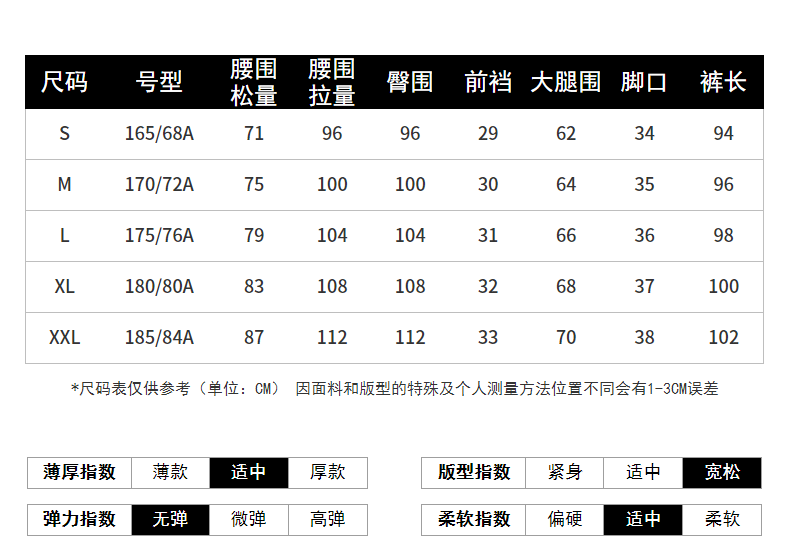Click the size chart disclaimer note
The height and width of the screenshot is (536, 790).
pyautogui.click(x=394, y=389)
